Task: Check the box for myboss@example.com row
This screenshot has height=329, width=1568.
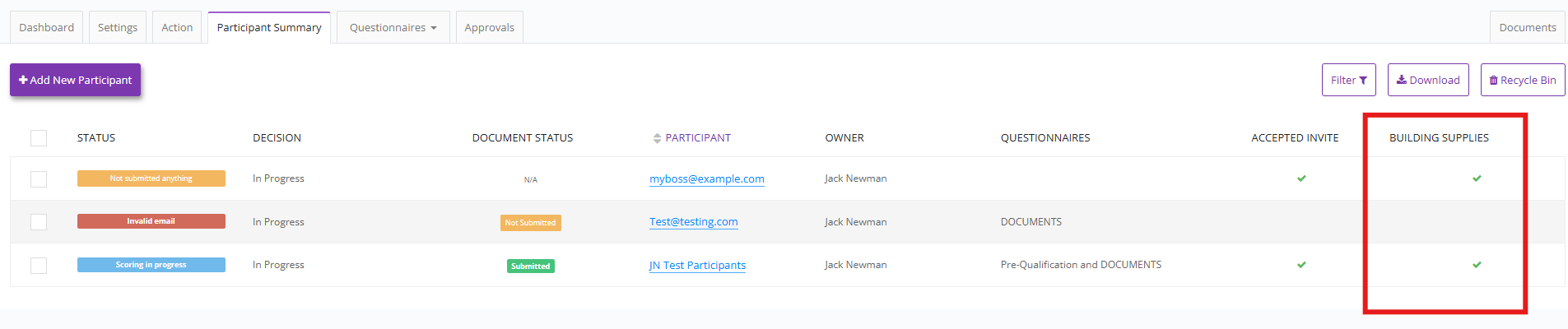Action: point(39,179)
